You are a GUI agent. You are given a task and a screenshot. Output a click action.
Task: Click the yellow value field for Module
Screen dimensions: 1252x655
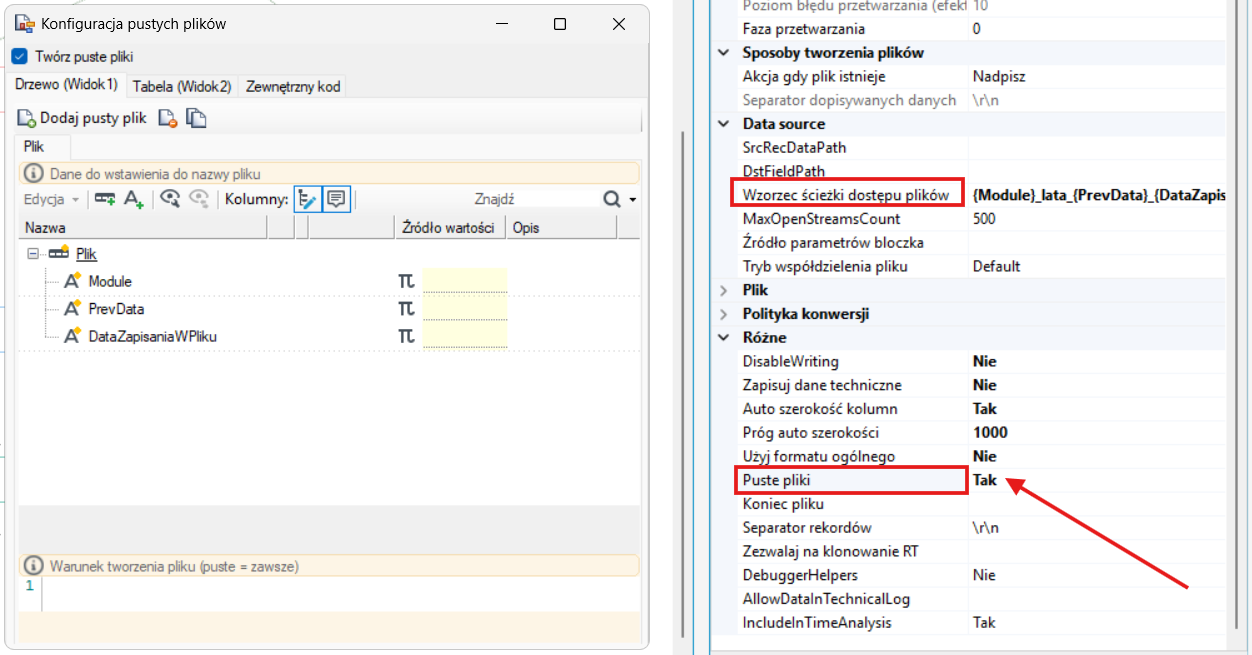(x=465, y=281)
